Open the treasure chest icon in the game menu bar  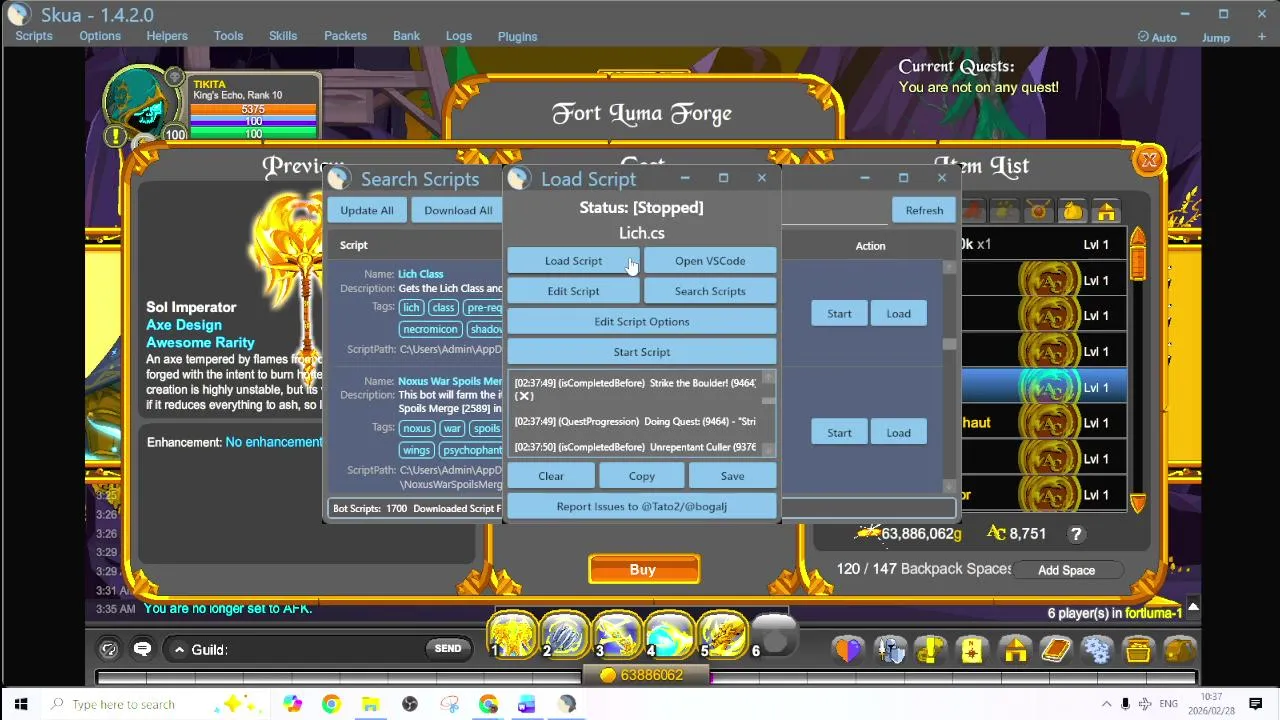[x=1138, y=650]
